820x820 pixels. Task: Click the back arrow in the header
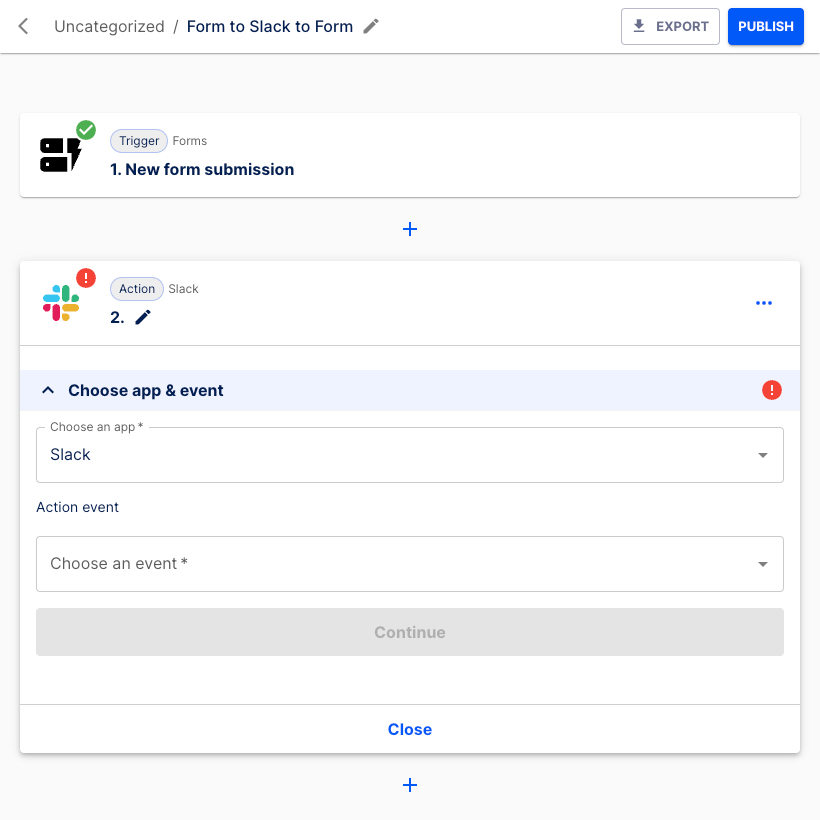[24, 27]
